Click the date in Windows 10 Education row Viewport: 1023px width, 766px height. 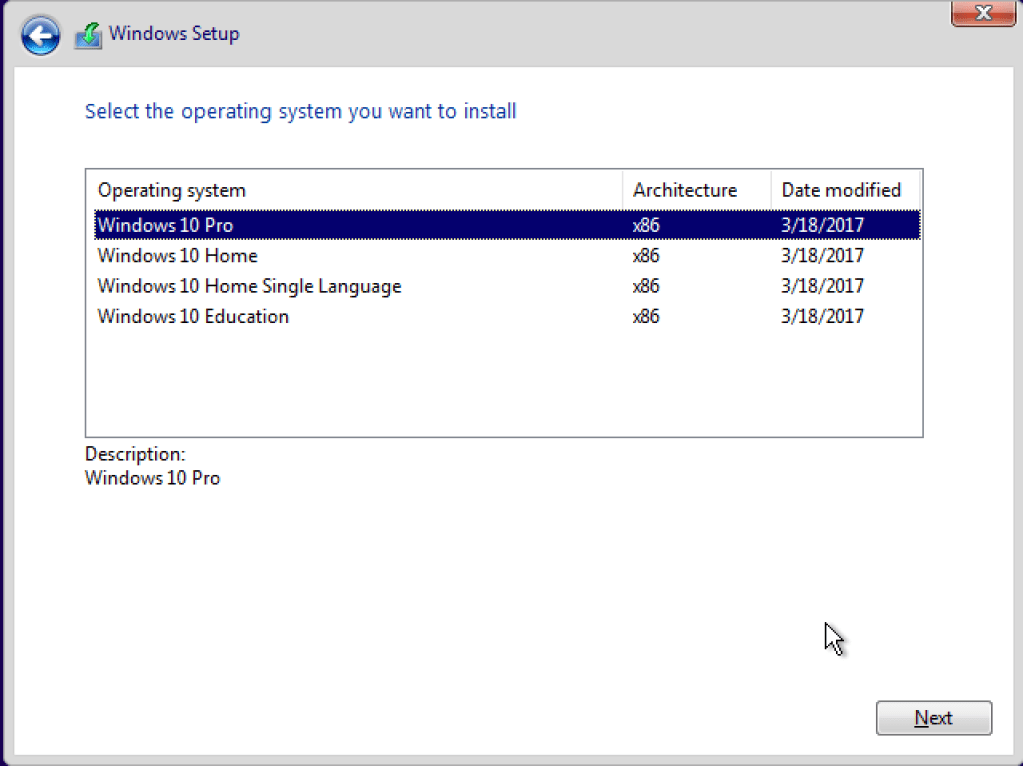[x=822, y=317]
